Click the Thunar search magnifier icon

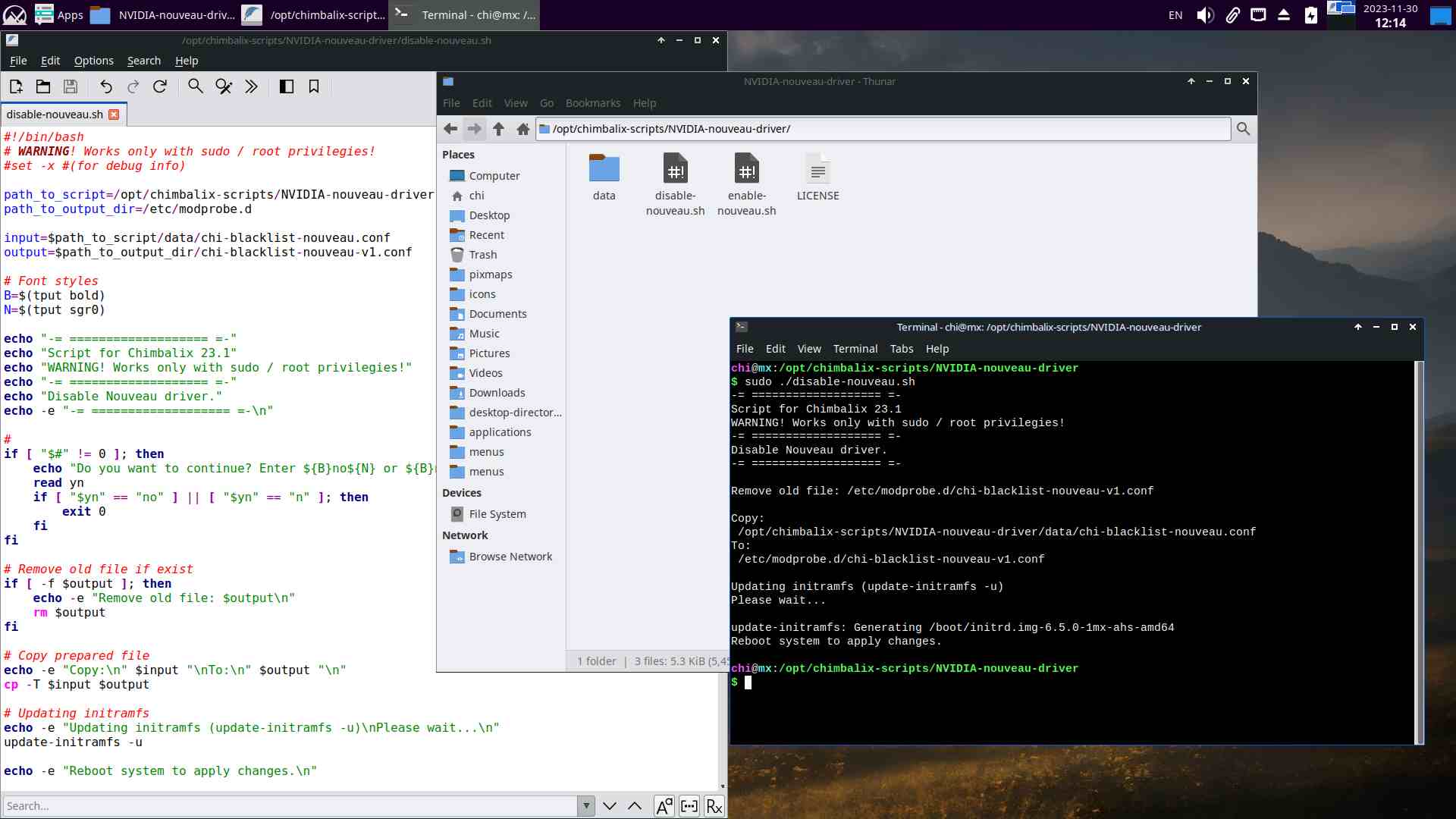point(1243,129)
